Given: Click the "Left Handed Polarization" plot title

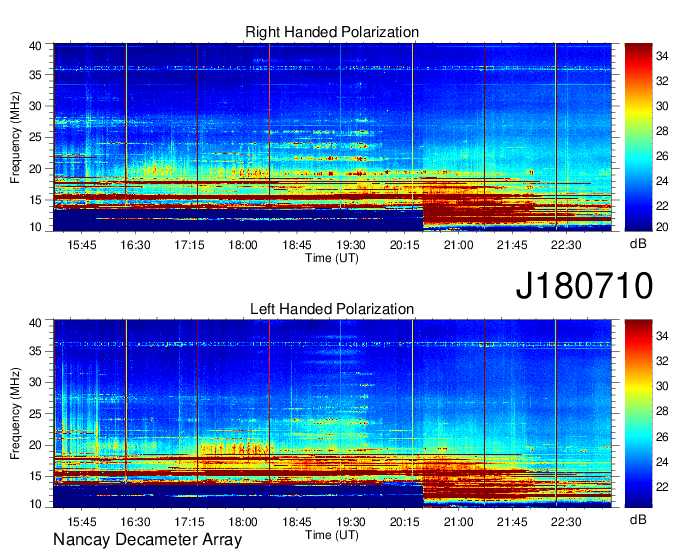Looking at the screenshot, I should (x=332, y=309).
